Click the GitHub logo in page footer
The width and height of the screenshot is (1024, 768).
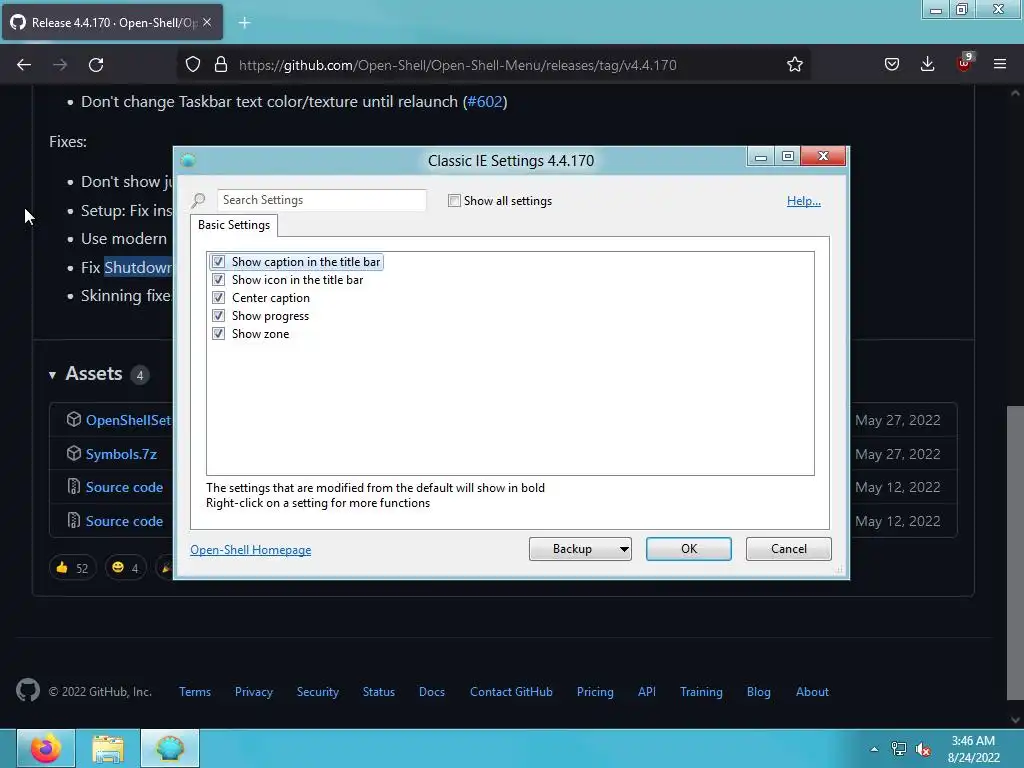tap(28, 690)
